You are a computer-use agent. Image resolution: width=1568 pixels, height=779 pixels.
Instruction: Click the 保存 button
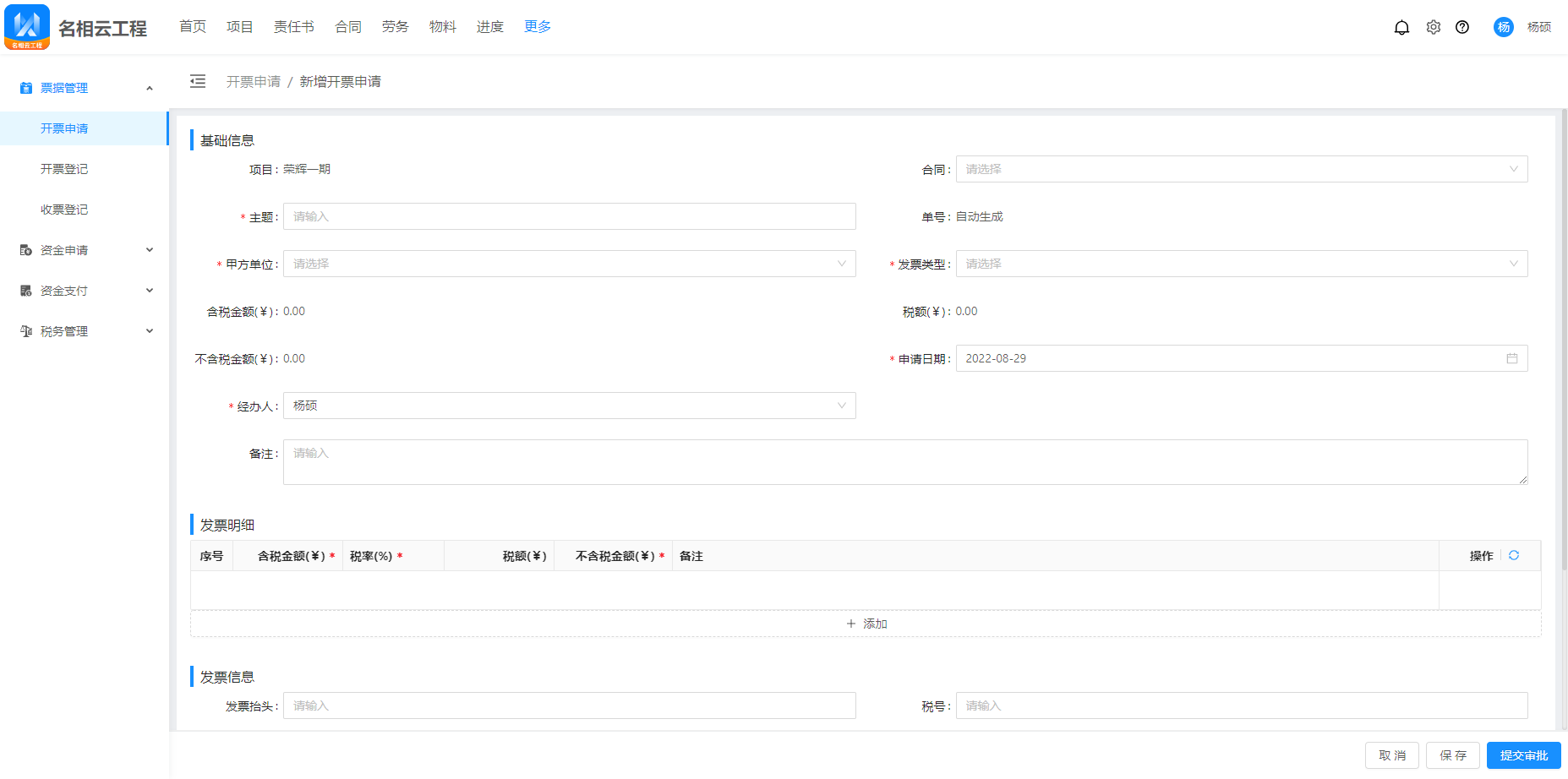[x=1453, y=755]
